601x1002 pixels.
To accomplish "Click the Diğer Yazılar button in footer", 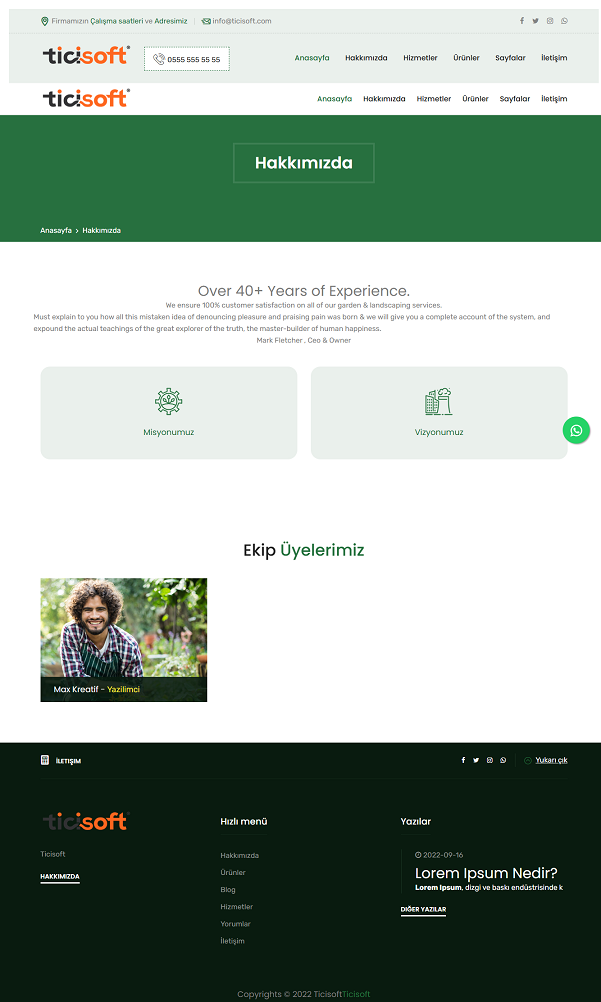I will click(423, 910).
